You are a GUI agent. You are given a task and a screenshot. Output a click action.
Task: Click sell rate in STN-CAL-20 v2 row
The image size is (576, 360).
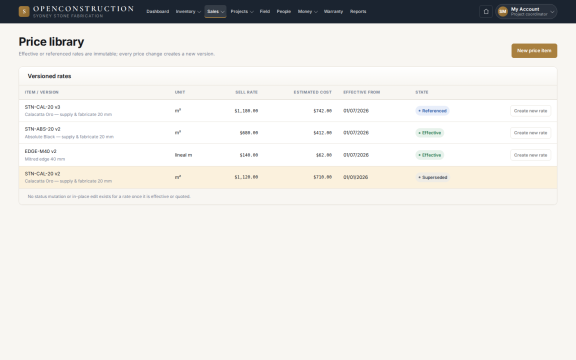[246, 177]
